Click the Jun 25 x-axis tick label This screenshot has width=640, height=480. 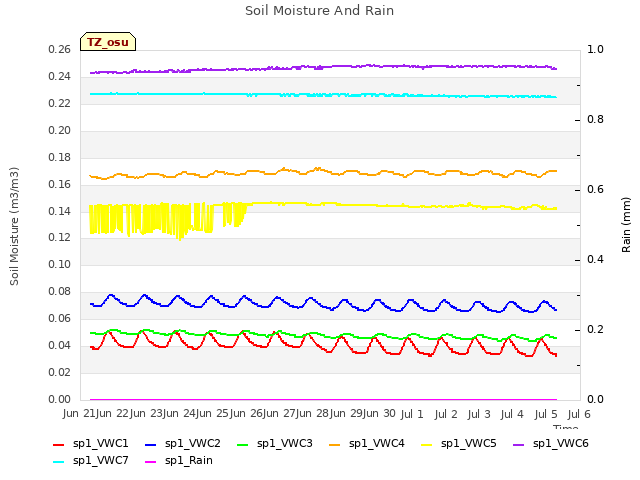coord(213,413)
